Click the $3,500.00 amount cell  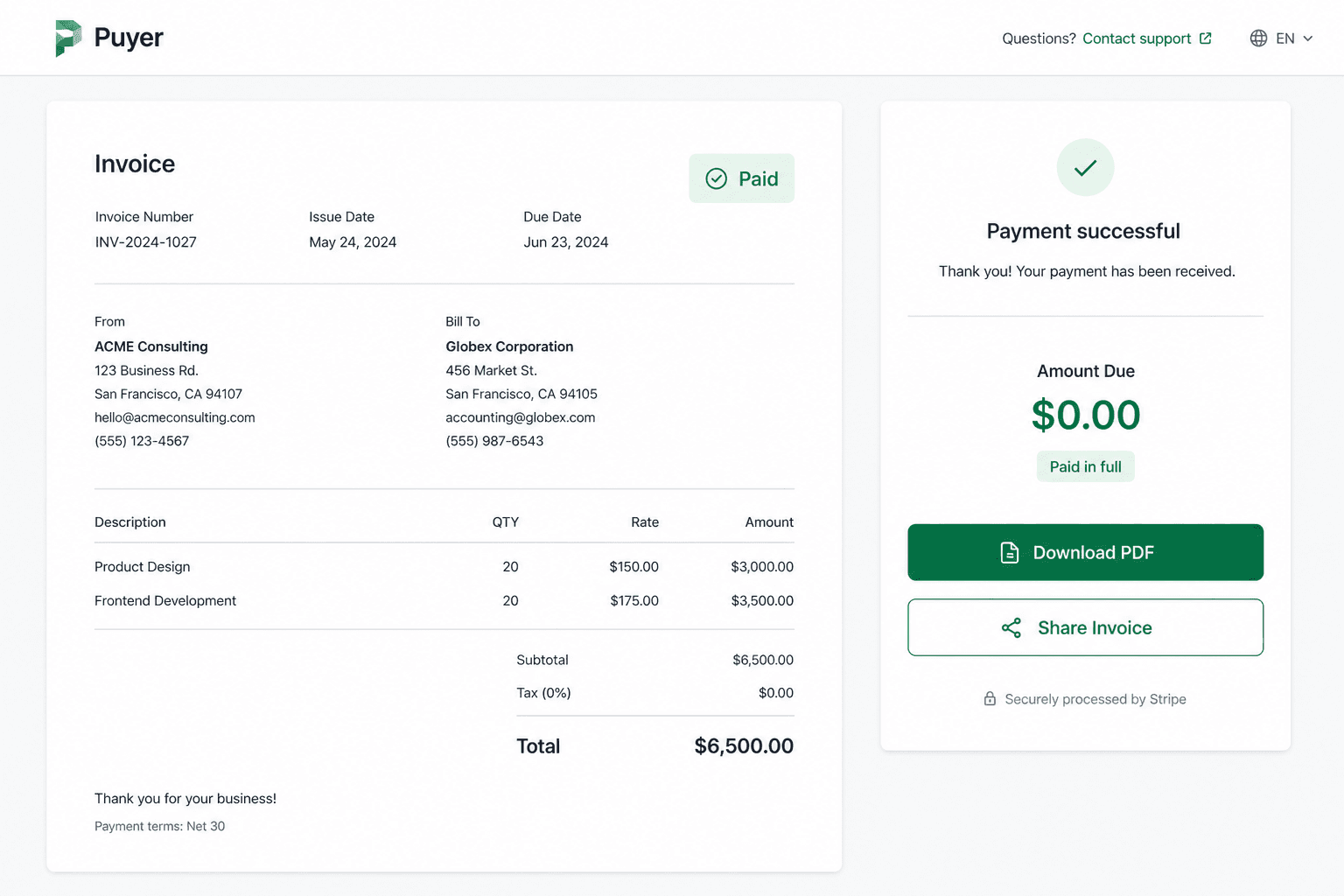coord(762,601)
